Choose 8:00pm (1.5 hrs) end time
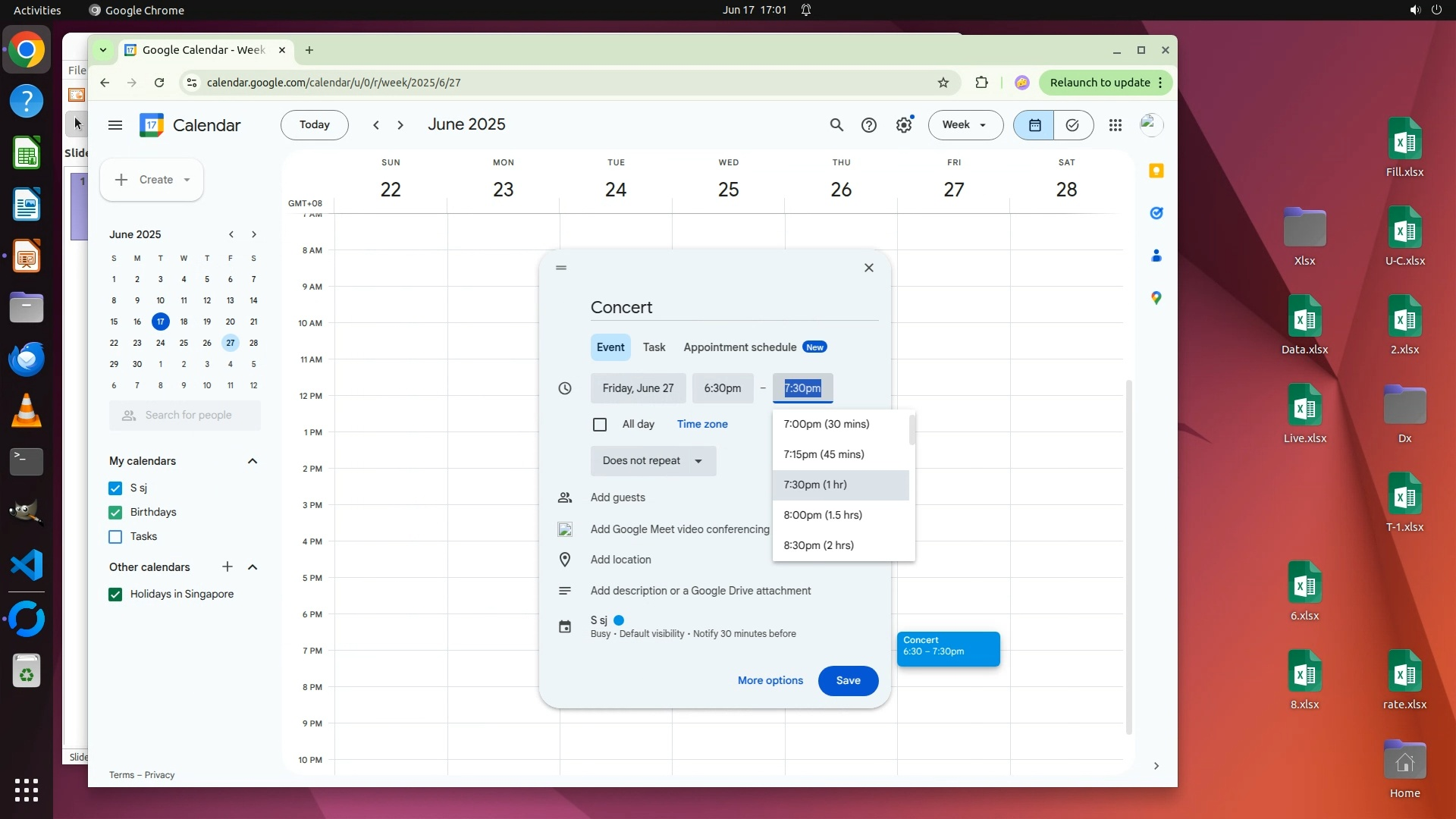The height and width of the screenshot is (819, 1456). click(x=823, y=515)
